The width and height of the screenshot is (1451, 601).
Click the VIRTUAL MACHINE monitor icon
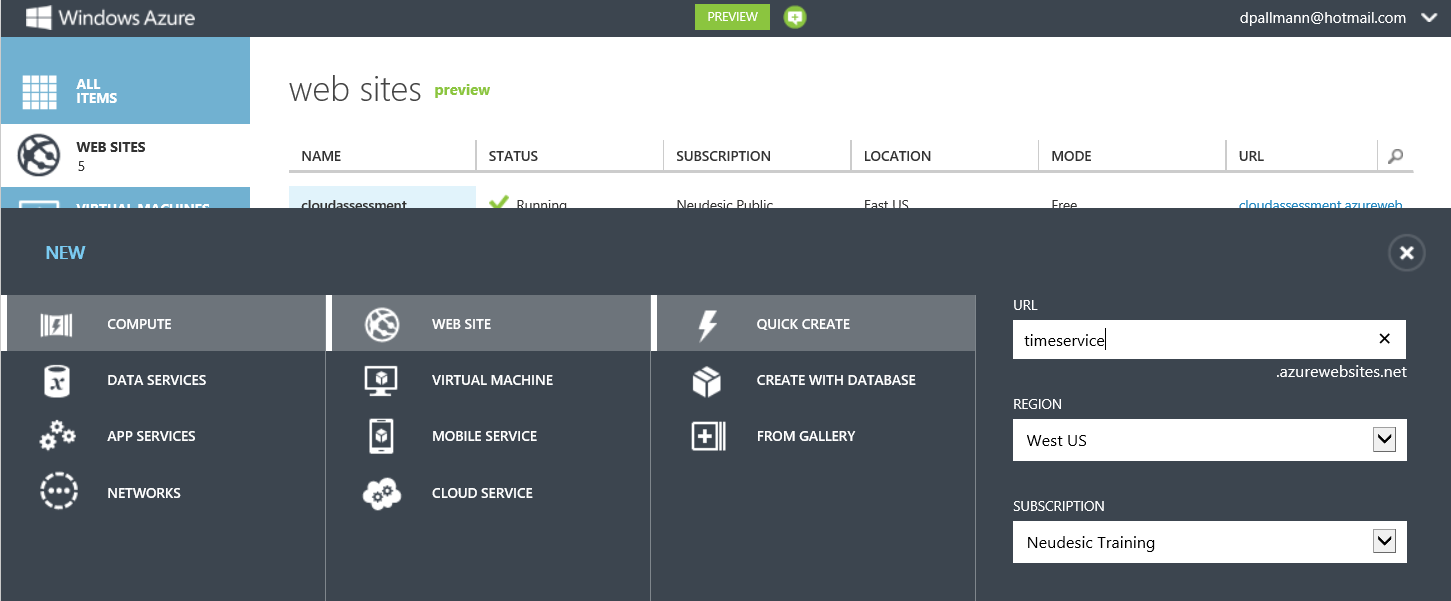point(382,380)
